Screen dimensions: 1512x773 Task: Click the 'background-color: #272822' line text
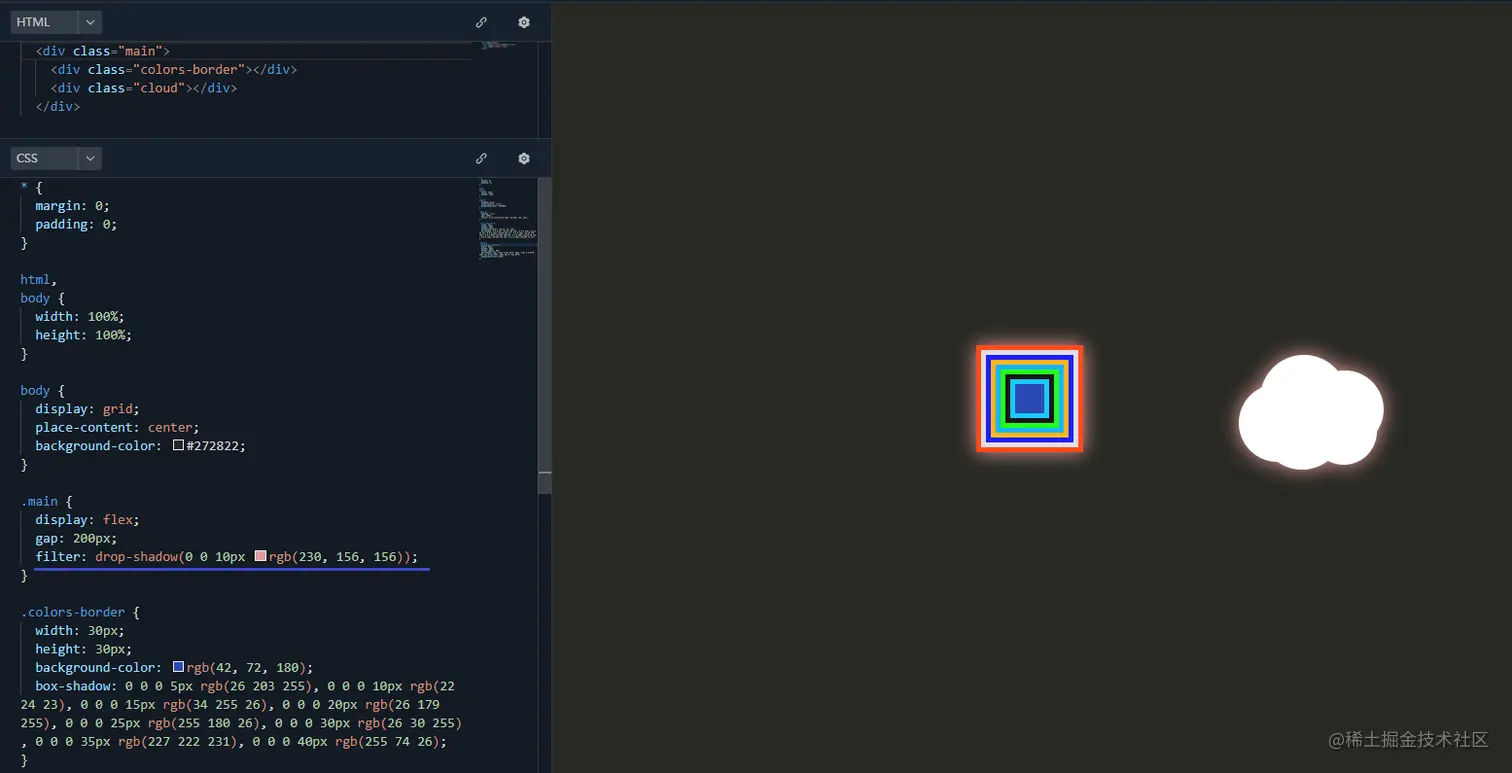(140, 446)
